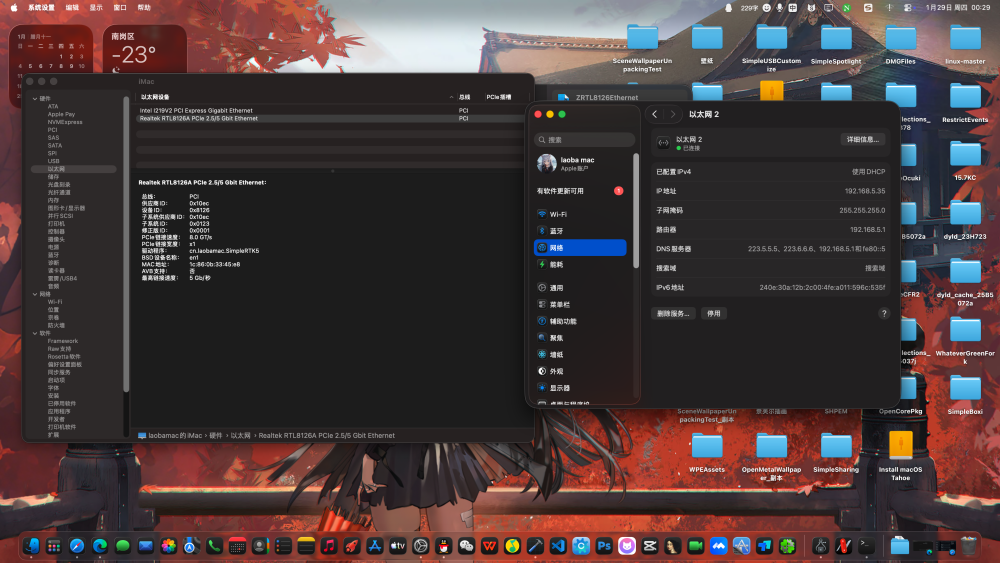1000x563 pixels.
Task: Open the 帮助 (Help) menu
Action: (144, 8)
